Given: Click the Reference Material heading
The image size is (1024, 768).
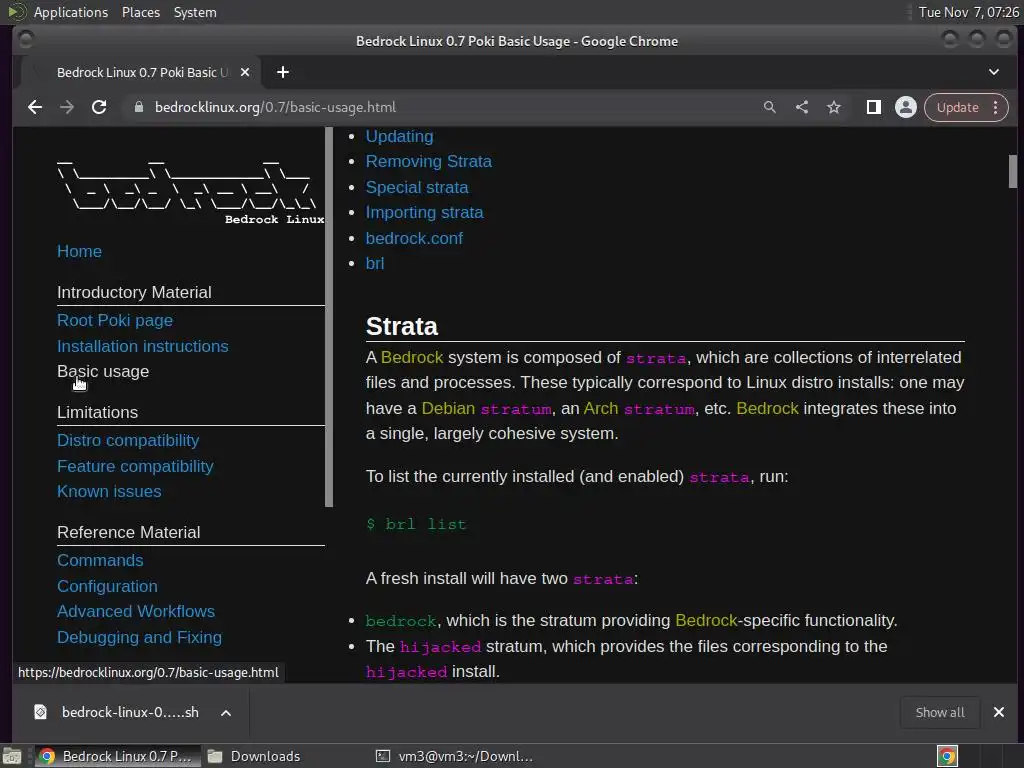Looking at the screenshot, I should [x=129, y=533].
